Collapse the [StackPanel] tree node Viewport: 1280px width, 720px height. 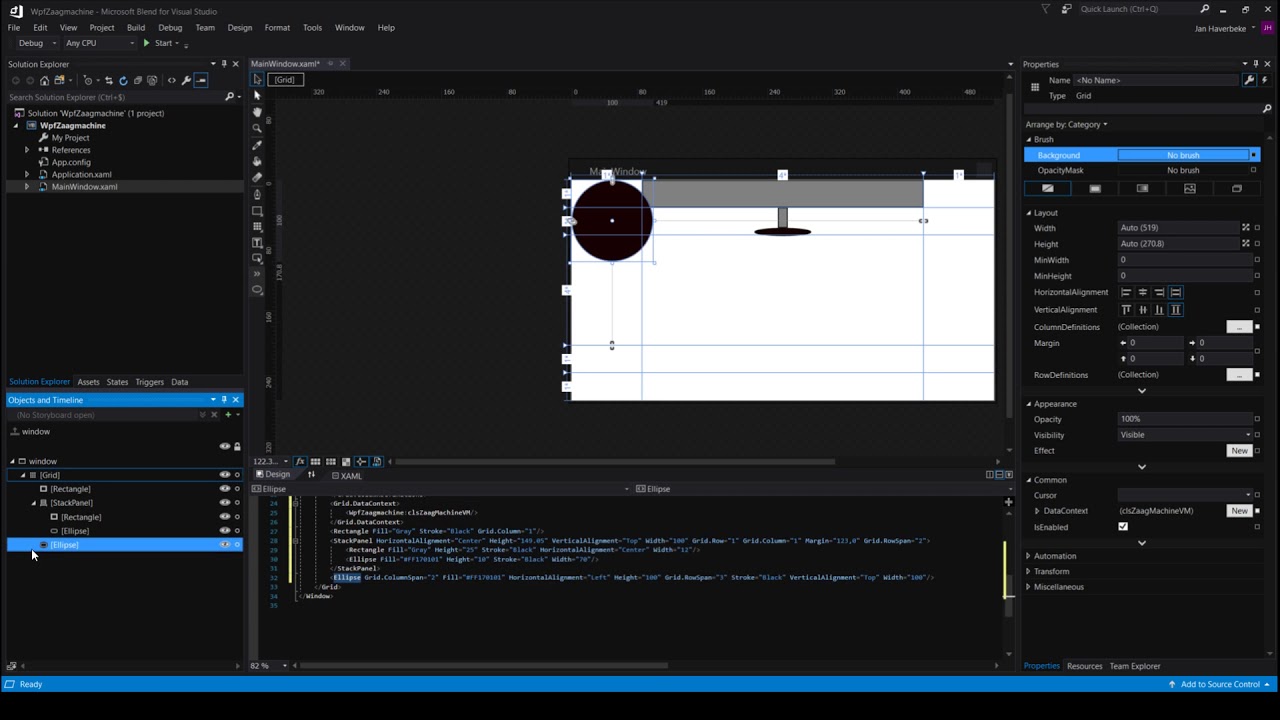pos(33,503)
